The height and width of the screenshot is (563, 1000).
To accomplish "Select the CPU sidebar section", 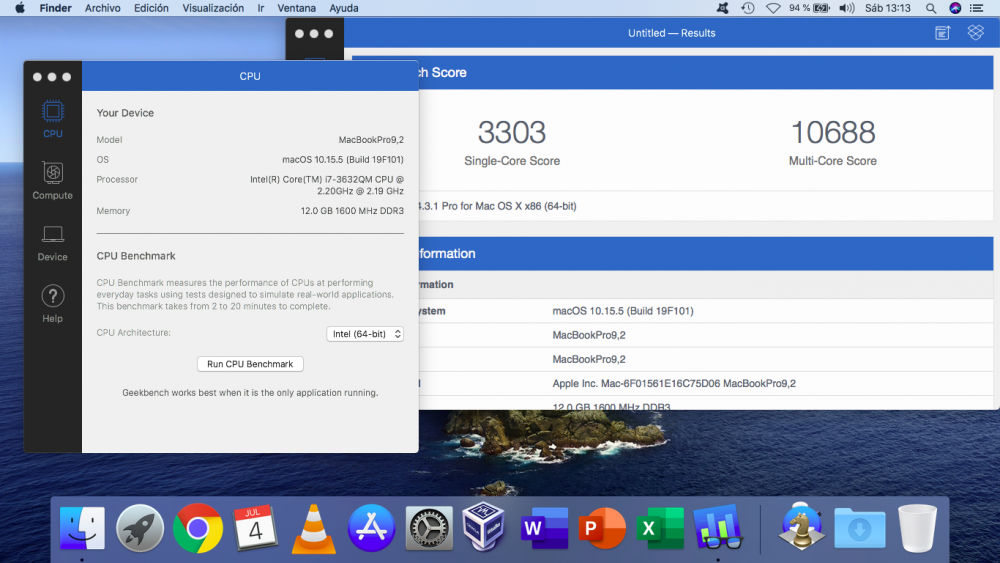I will (52, 119).
